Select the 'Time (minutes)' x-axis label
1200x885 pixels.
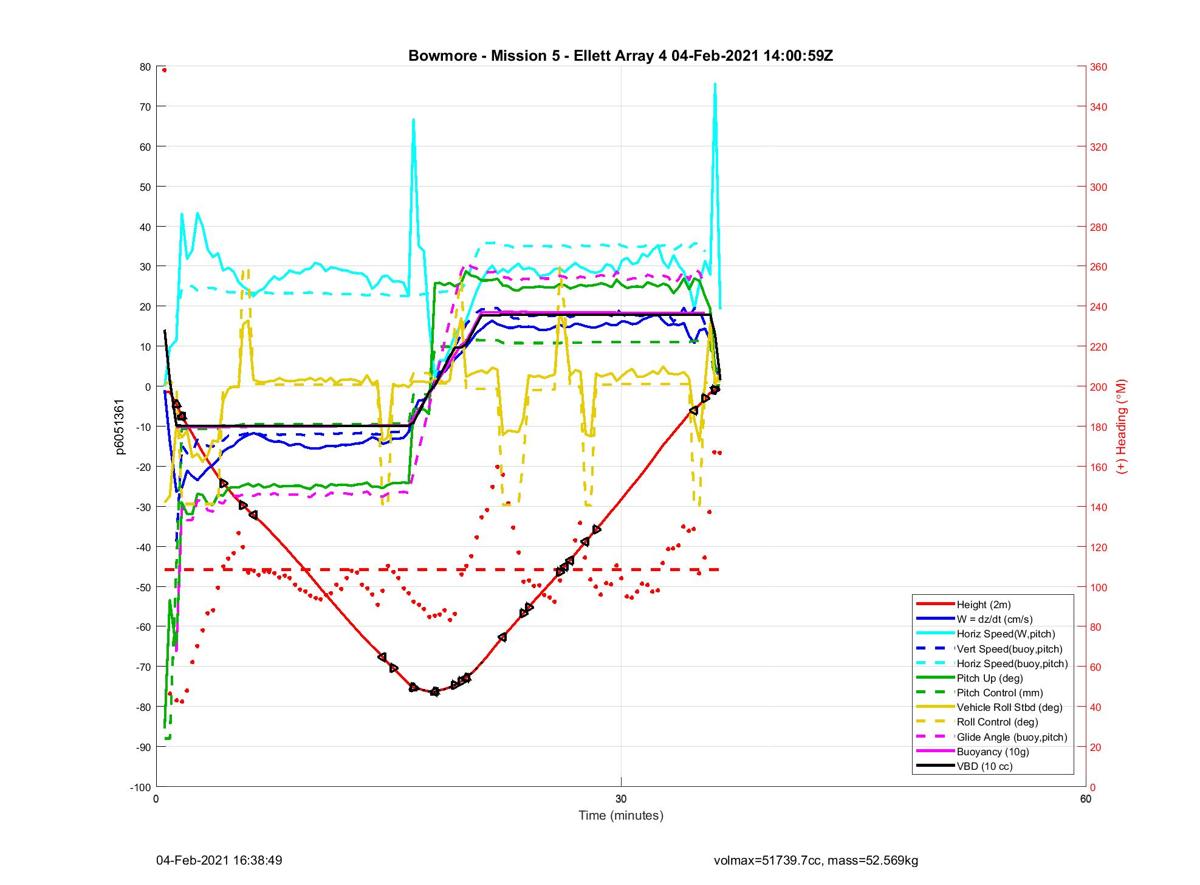tap(621, 815)
